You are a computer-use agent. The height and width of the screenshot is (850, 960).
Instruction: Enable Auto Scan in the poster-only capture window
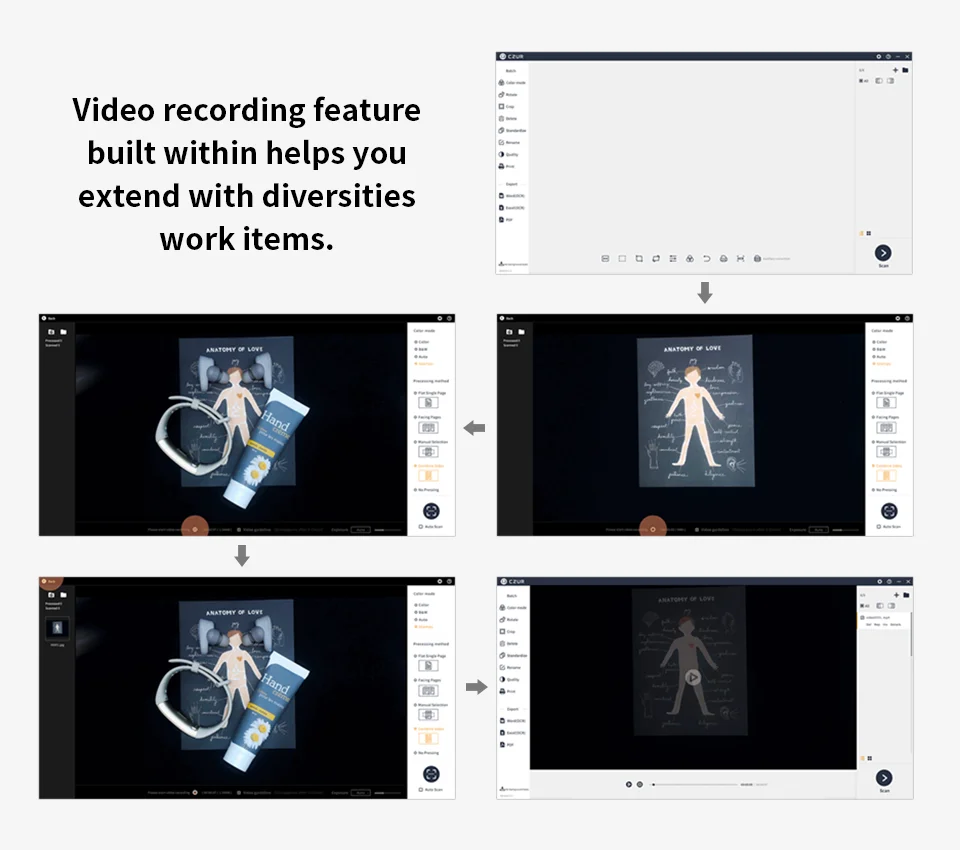tap(889, 527)
